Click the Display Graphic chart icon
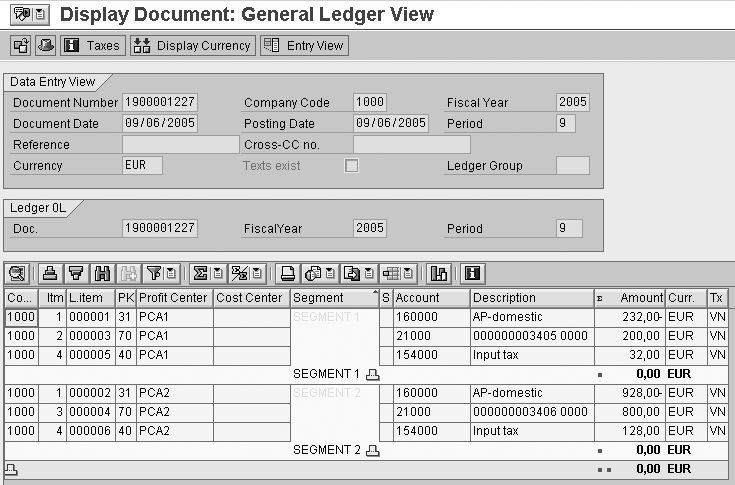 pos(438,273)
